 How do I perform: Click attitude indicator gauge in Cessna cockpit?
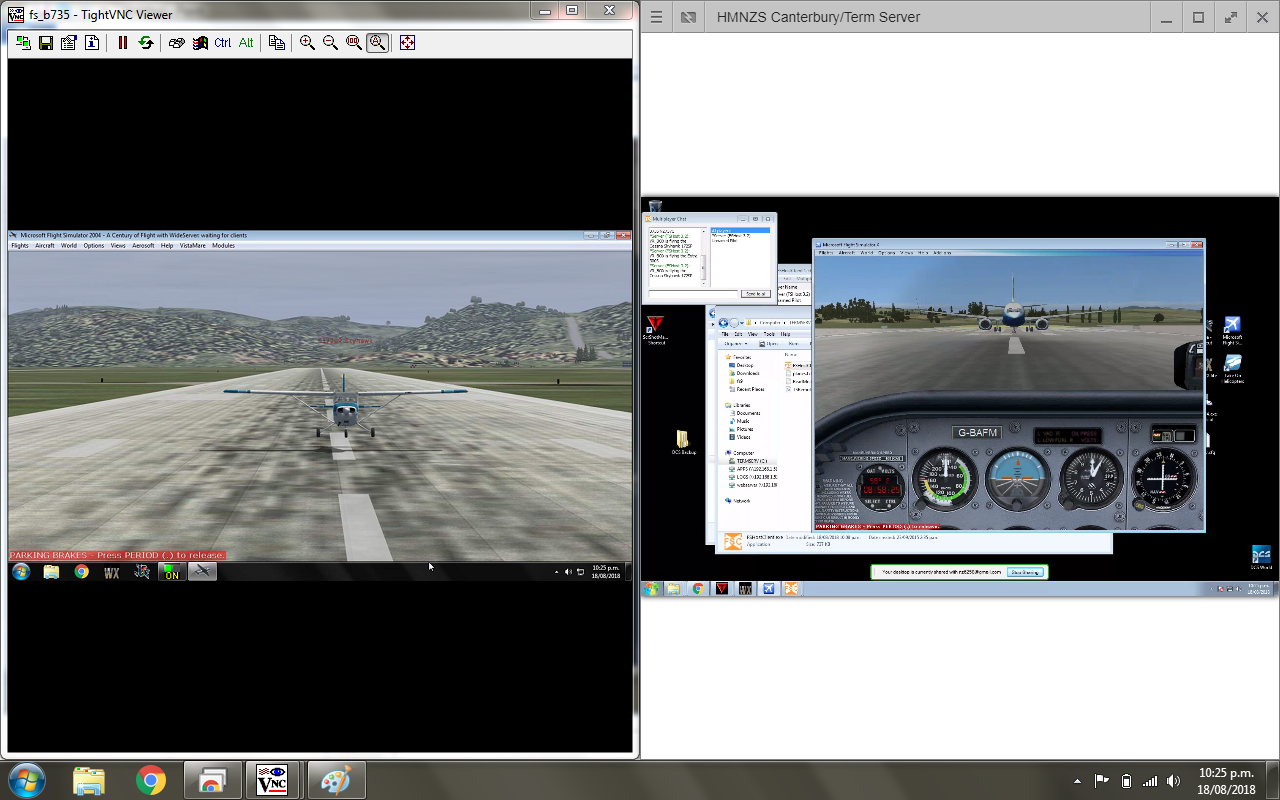pos(1017,478)
